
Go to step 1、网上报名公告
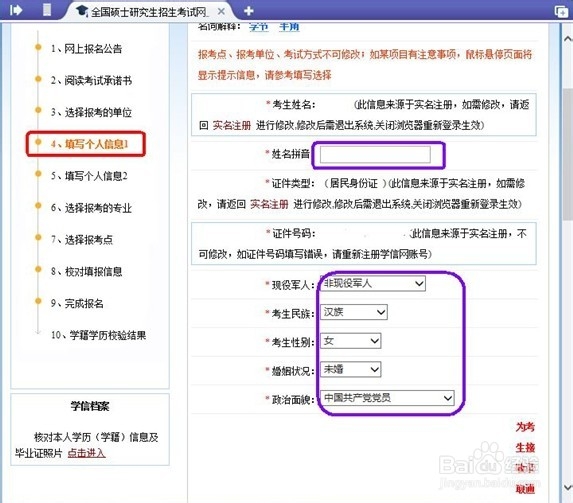(86, 48)
